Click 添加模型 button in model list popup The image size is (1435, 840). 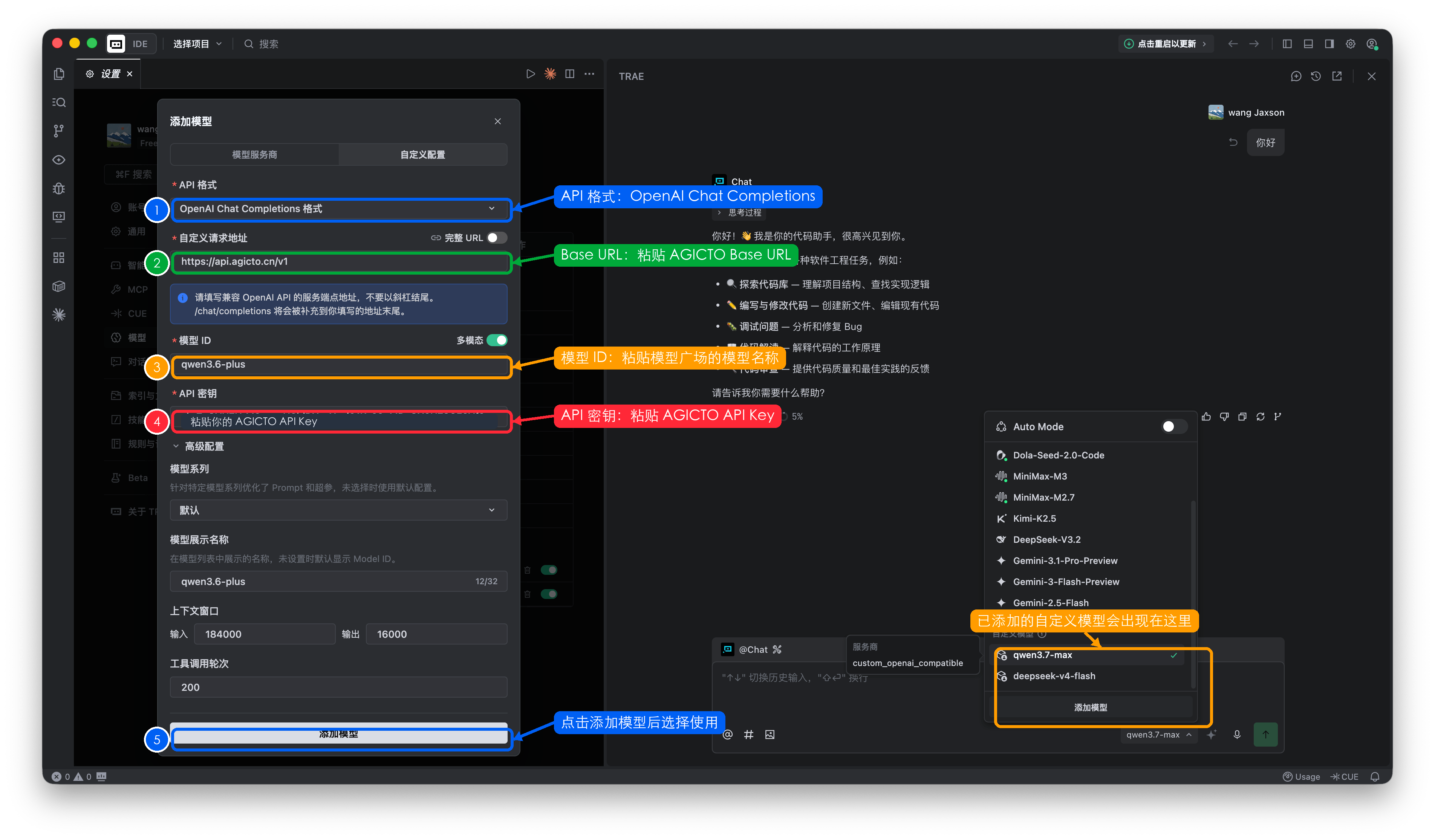(1090, 707)
